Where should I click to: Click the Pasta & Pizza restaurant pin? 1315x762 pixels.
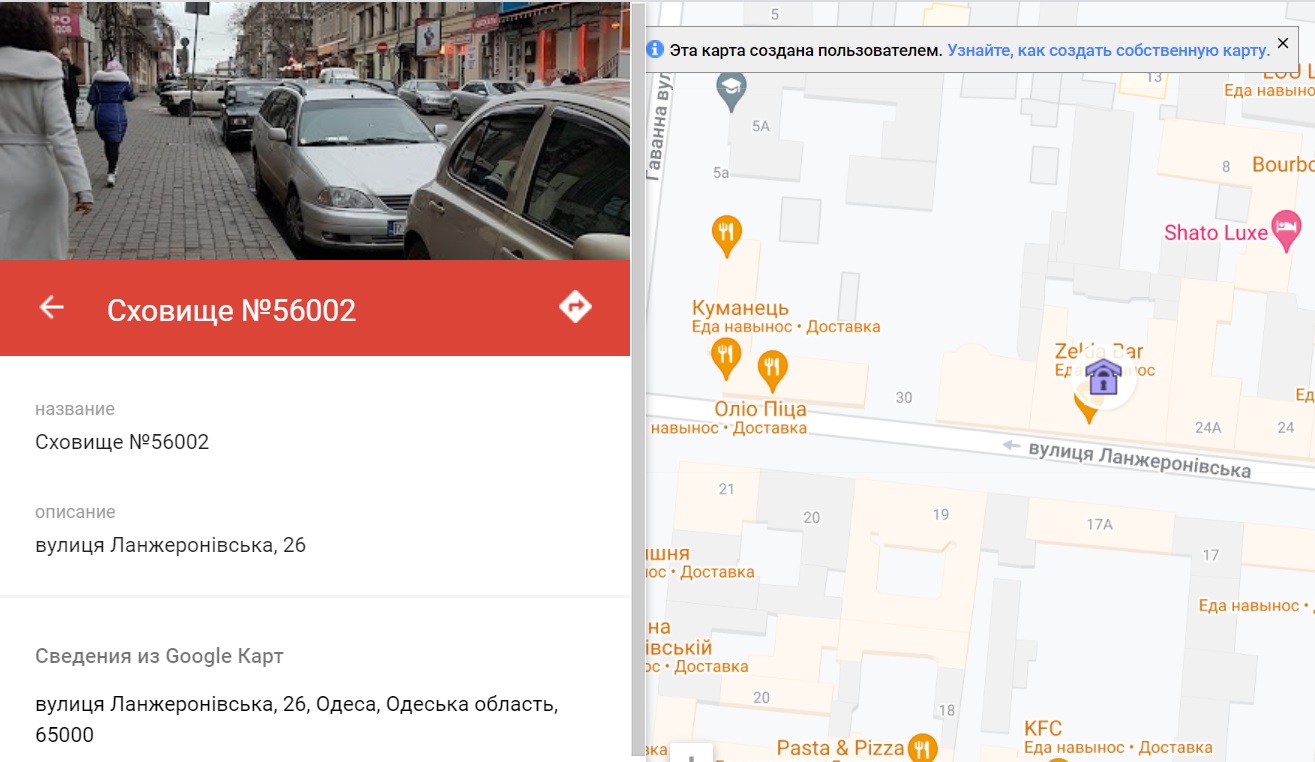pos(922,747)
